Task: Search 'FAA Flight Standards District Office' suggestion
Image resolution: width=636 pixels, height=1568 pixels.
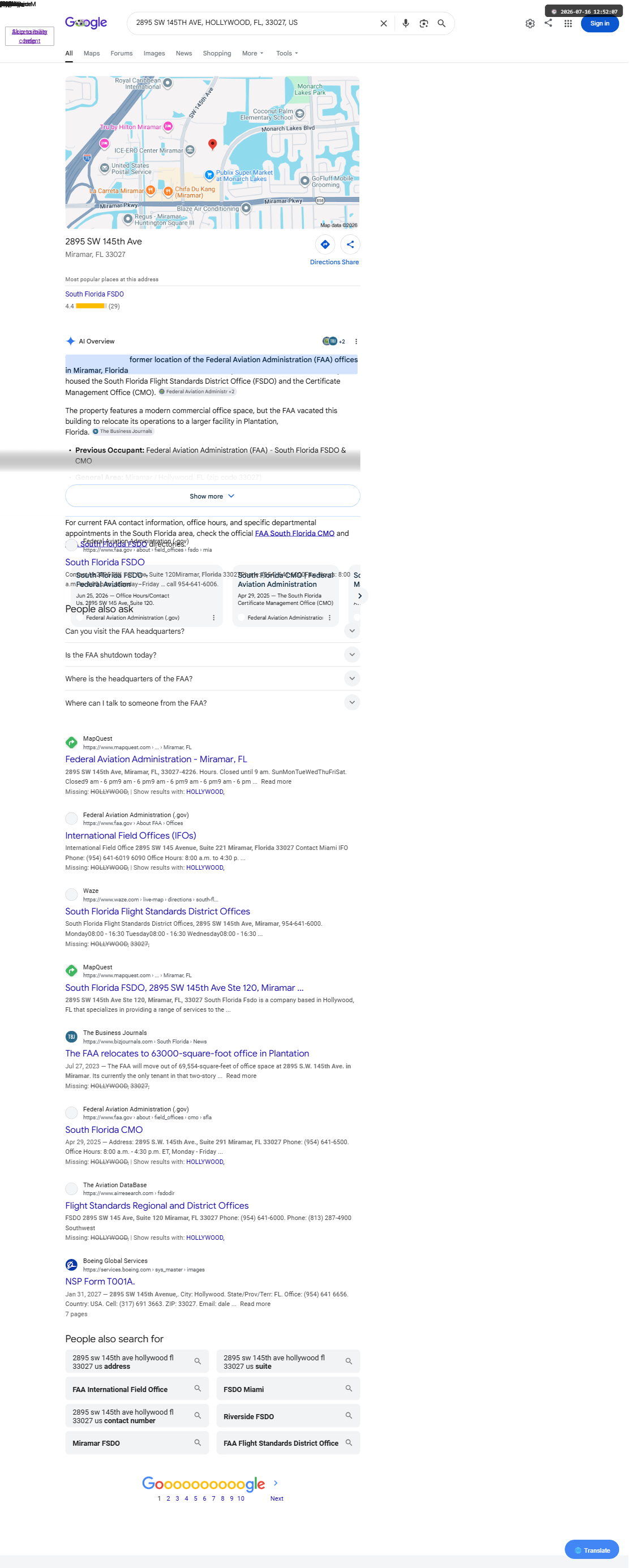Action: coord(288,1442)
